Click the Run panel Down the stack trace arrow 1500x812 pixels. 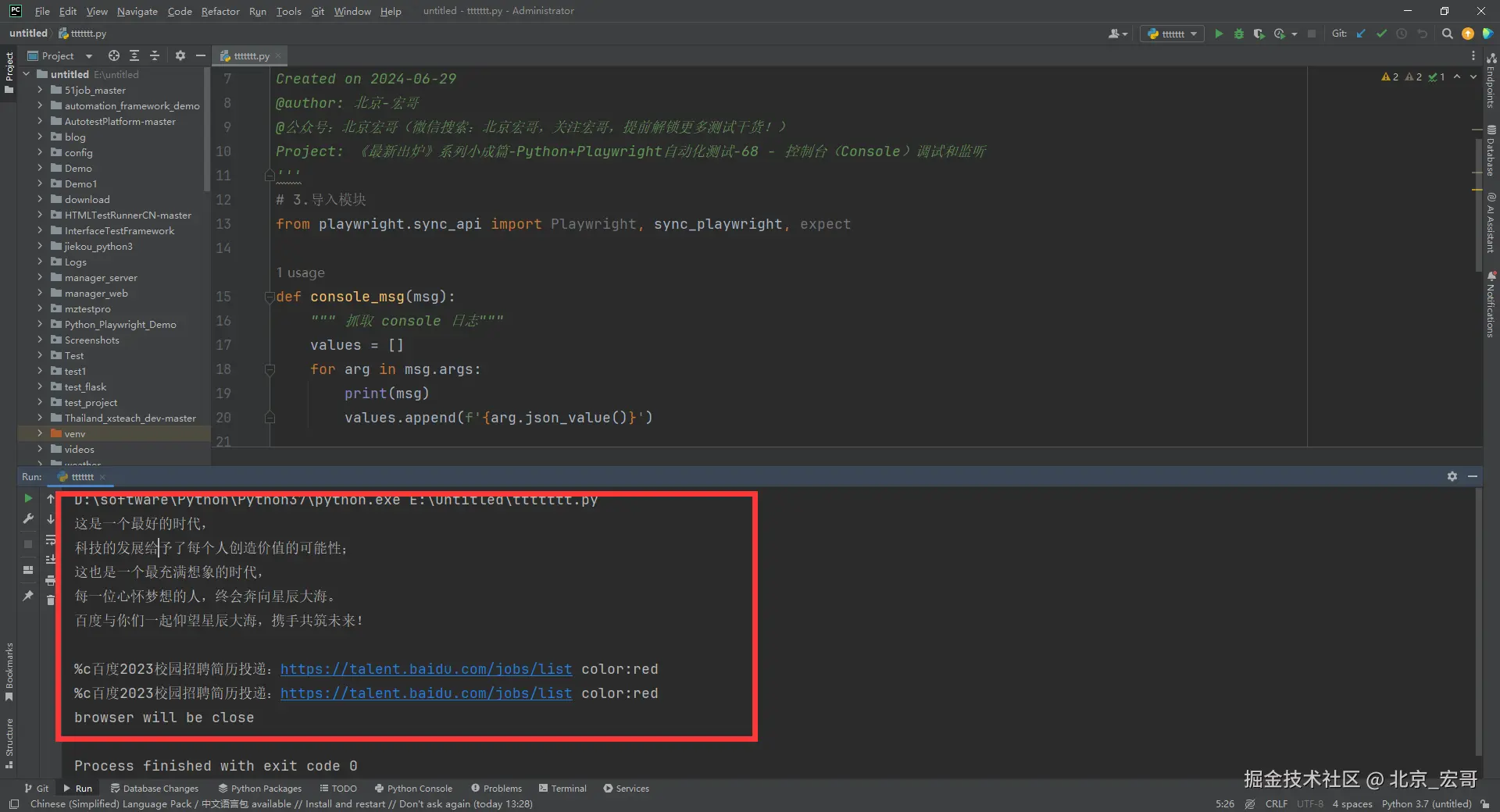51,519
